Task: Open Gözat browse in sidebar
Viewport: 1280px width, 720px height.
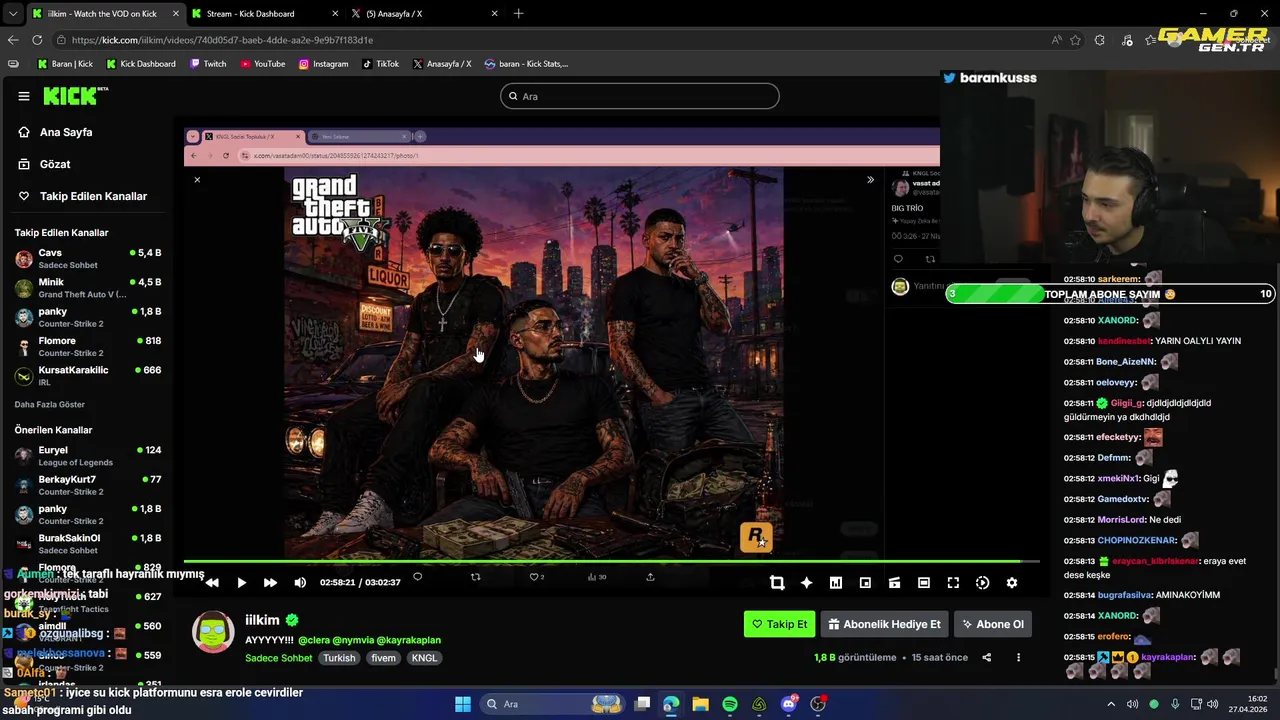Action: pyautogui.click(x=55, y=164)
